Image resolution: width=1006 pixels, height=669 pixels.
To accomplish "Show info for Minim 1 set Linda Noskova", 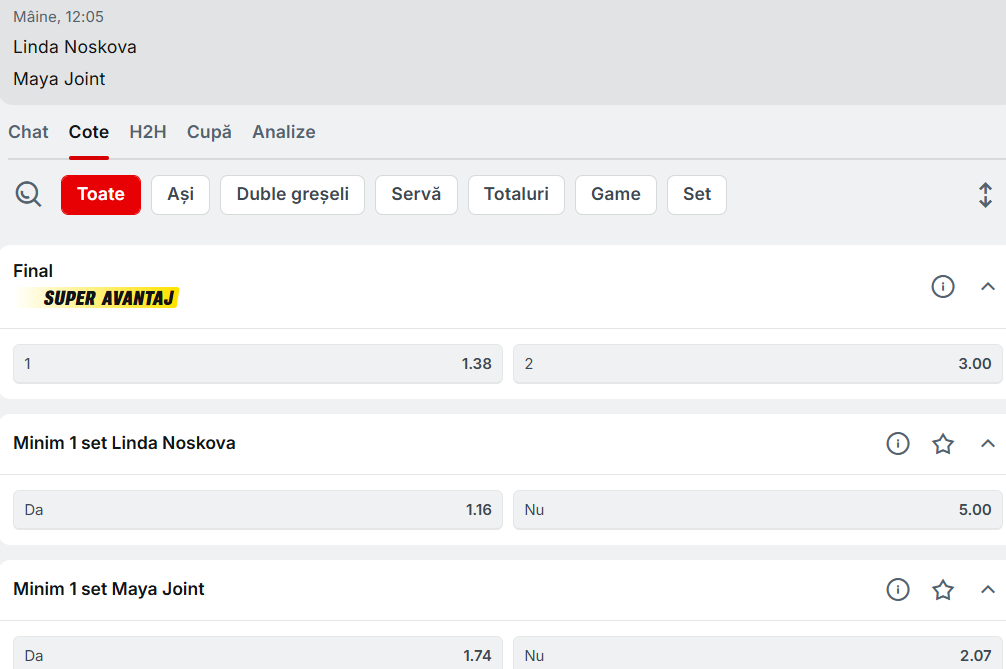I will (898, 443).
